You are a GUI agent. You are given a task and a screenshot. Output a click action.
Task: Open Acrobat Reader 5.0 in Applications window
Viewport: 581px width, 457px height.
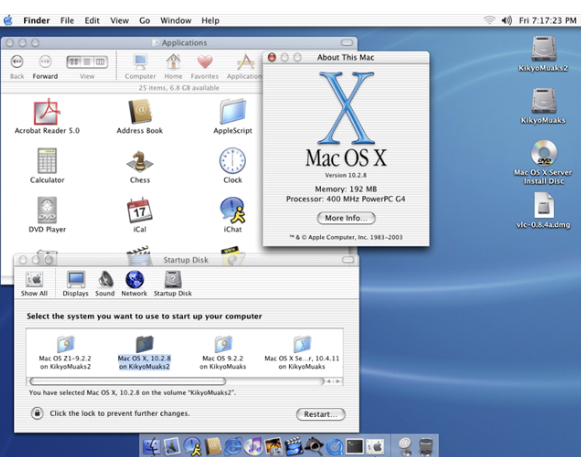tap(47, 112)
